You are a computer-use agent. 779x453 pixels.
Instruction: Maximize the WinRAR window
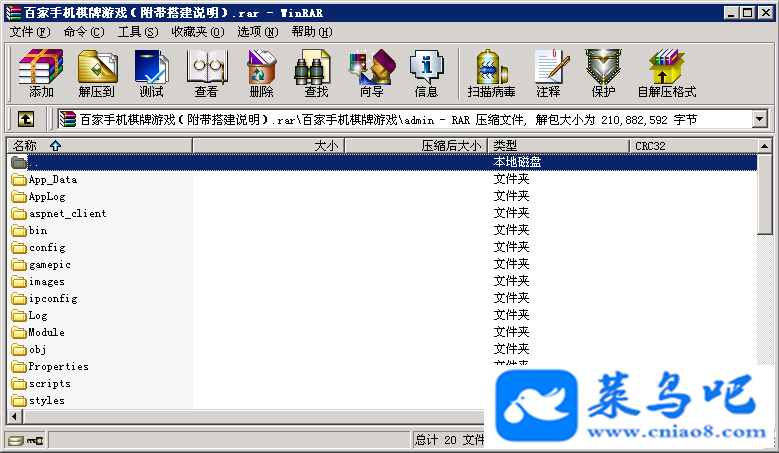(x=747, y=13)
